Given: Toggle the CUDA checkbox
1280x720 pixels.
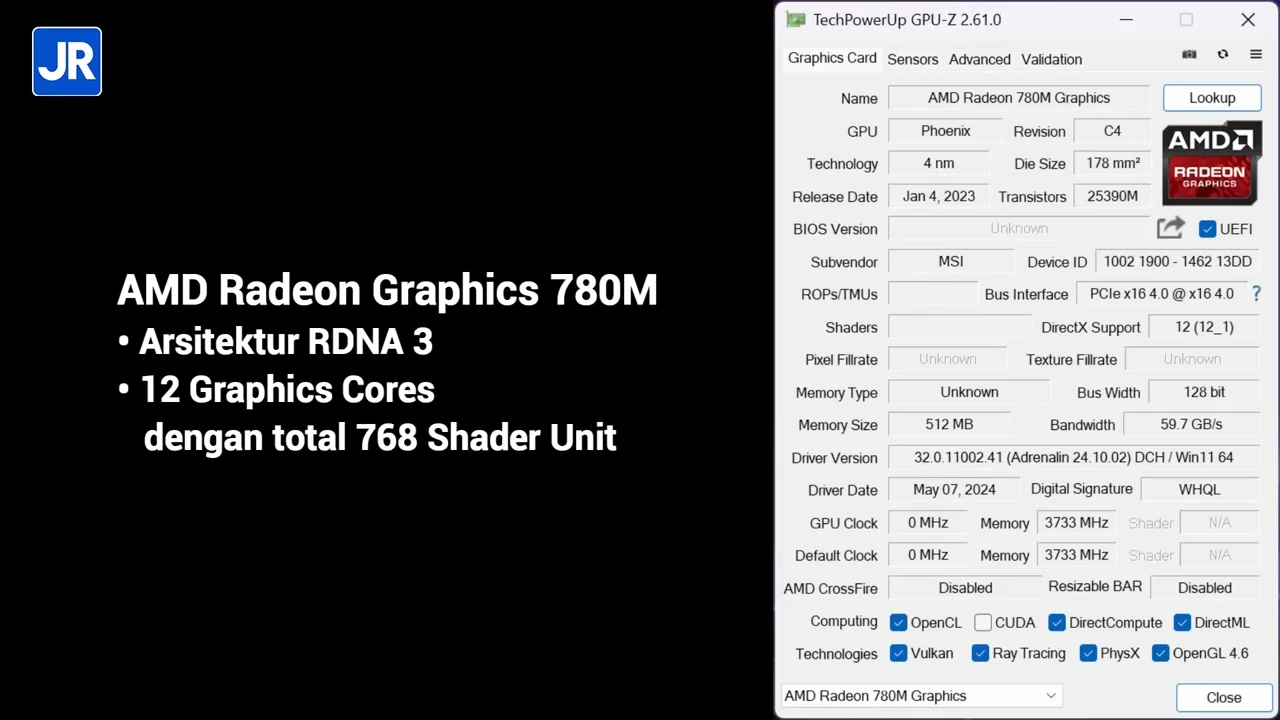Looking at the screenshot, I should click(983, 623).
